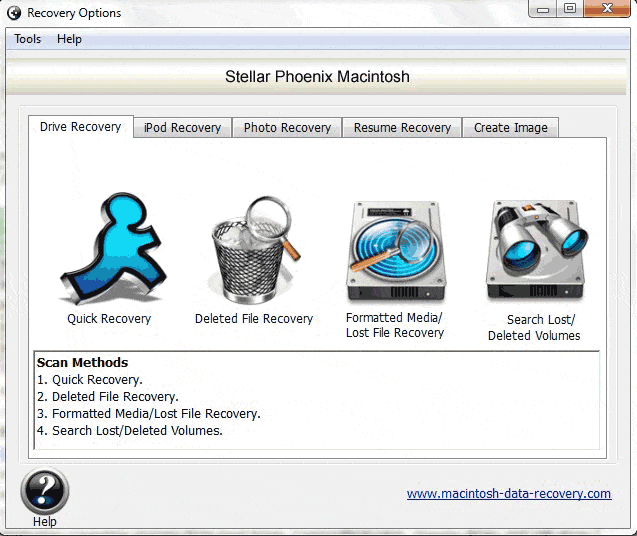Viewport: 637px width, 536px height.
Task: Click the Formatted Media/ Lost File Recovery label
Action: pyautogui.click(x=395, y=325)
